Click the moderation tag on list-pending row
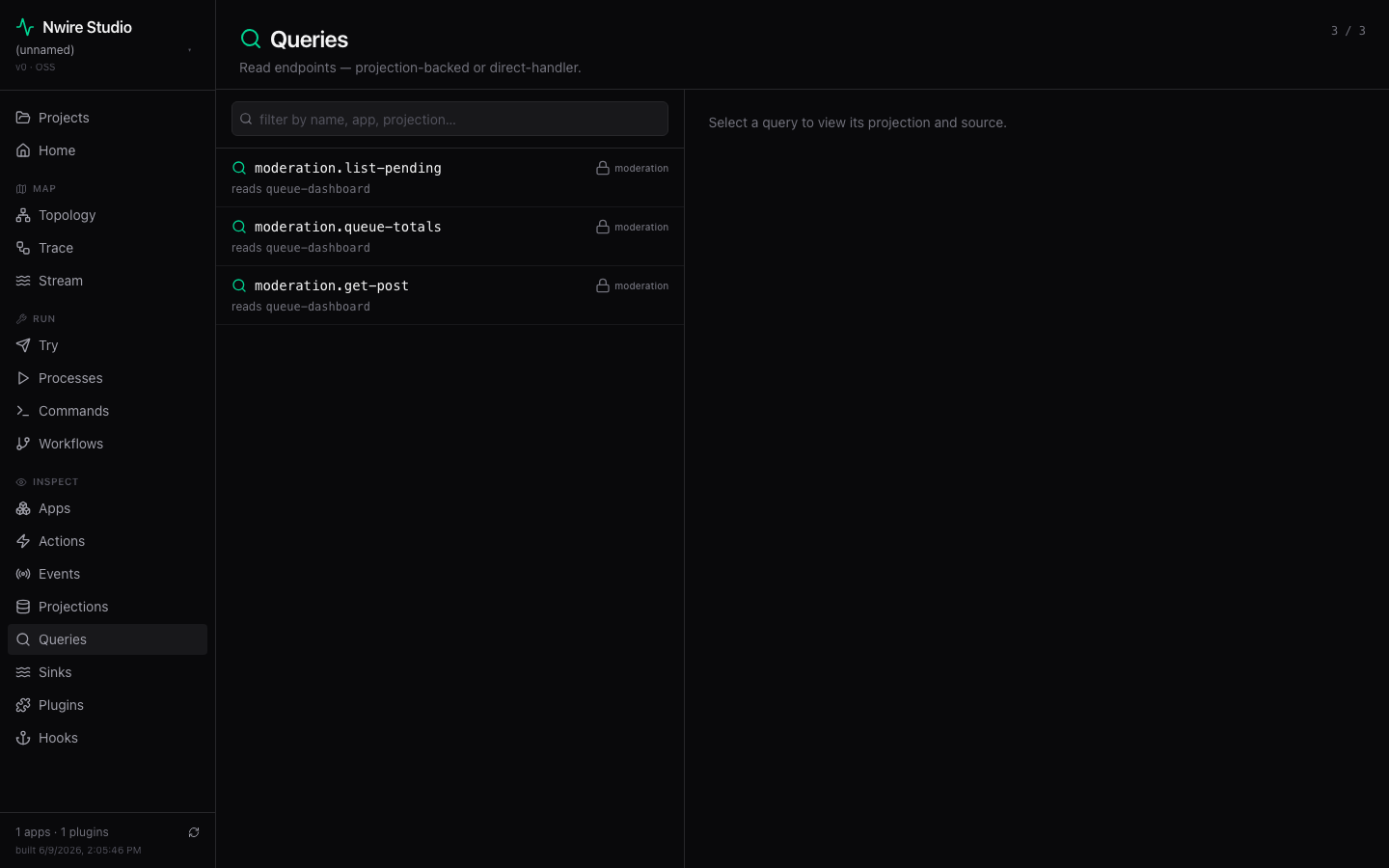1389x868 pixels. (x=641, y=168)
